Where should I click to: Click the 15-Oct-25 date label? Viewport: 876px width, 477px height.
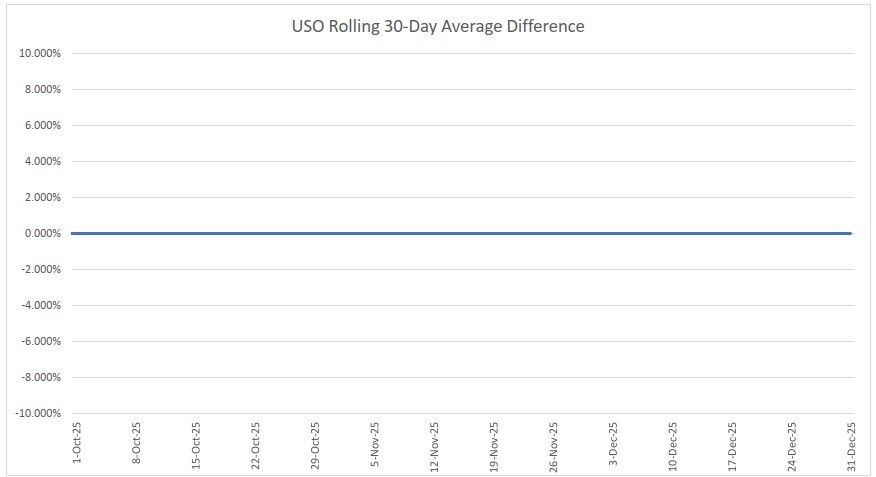click(195, 443)
